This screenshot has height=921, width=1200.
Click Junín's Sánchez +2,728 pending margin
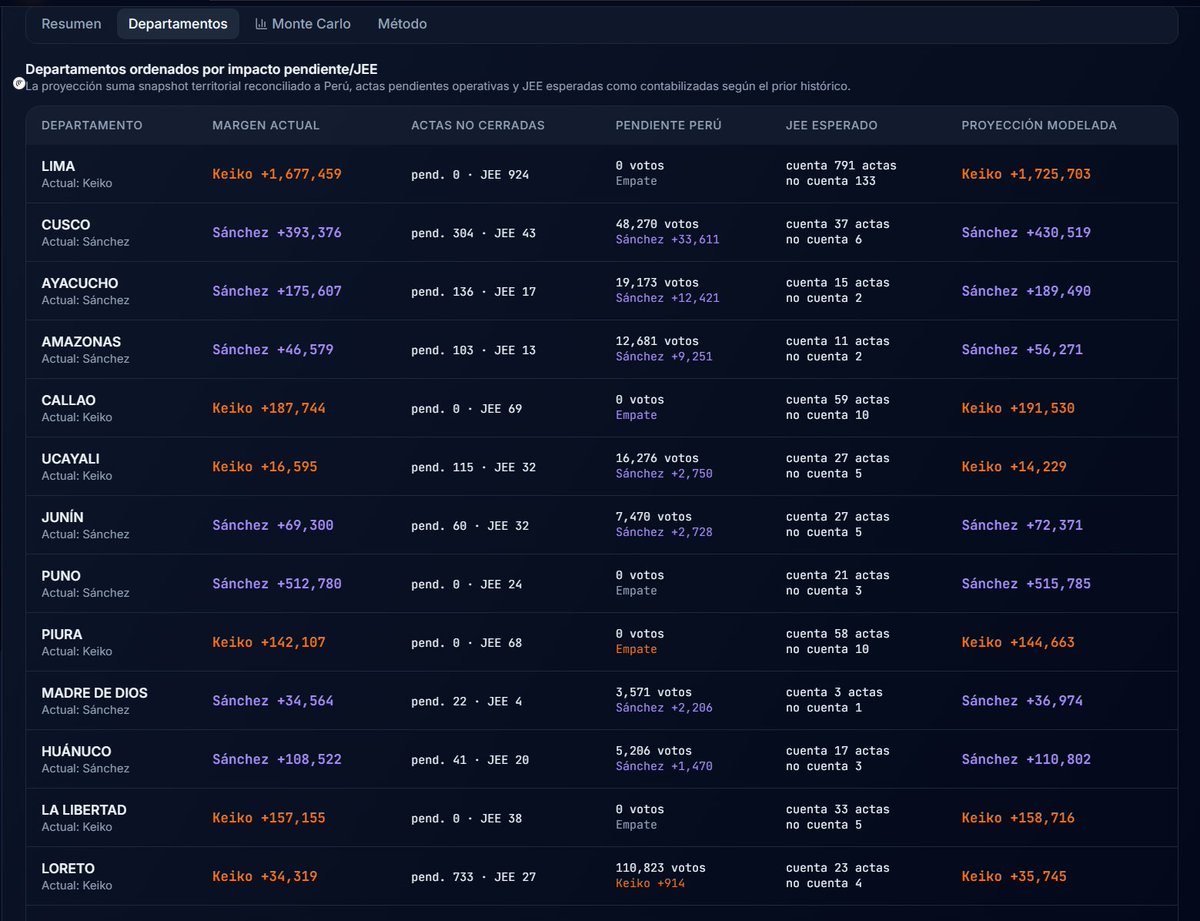pos(664,532)
